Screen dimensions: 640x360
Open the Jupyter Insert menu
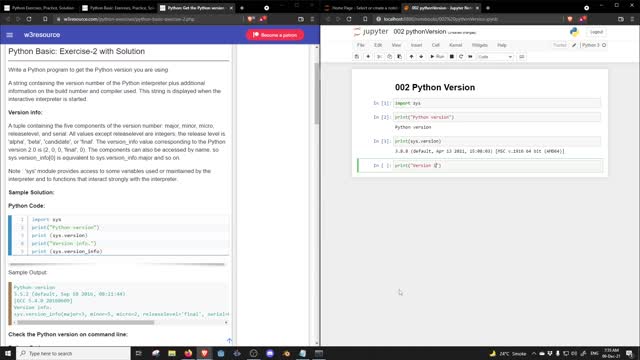pyautogui.click(x=416, y=45)
